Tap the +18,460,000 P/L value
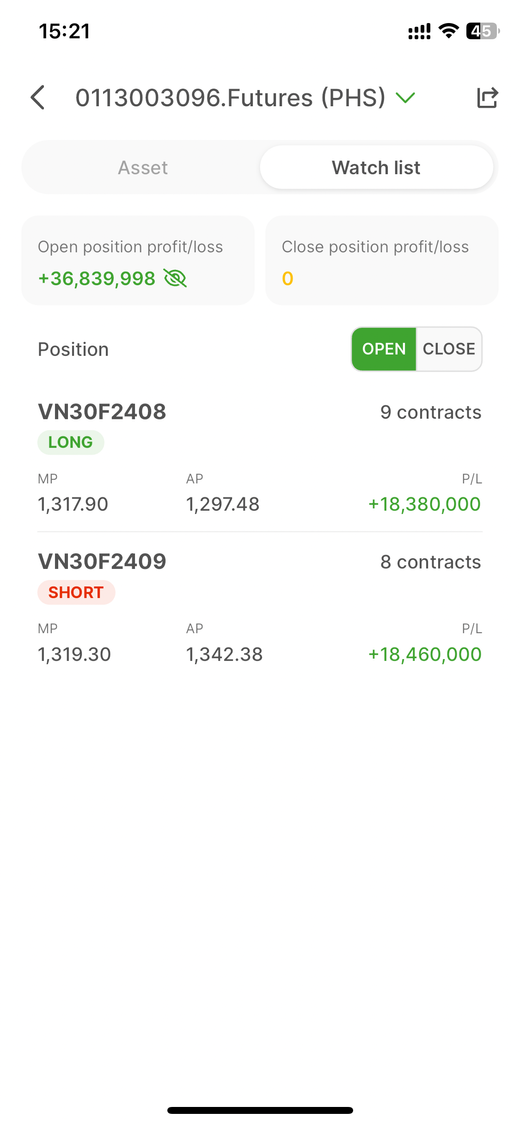520x1125 pixels. coord(424,654)
